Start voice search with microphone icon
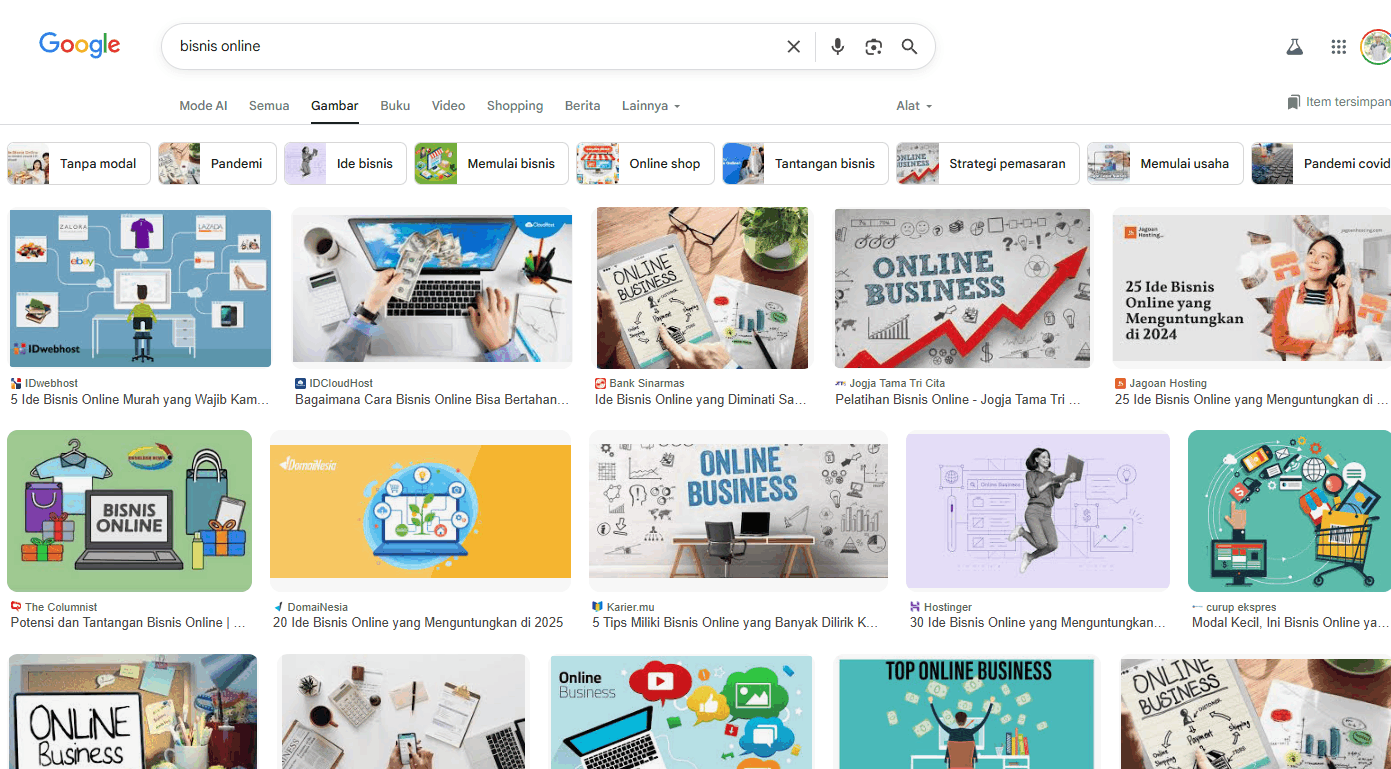Screen dimensions: 1391x769 click(838, 47)
